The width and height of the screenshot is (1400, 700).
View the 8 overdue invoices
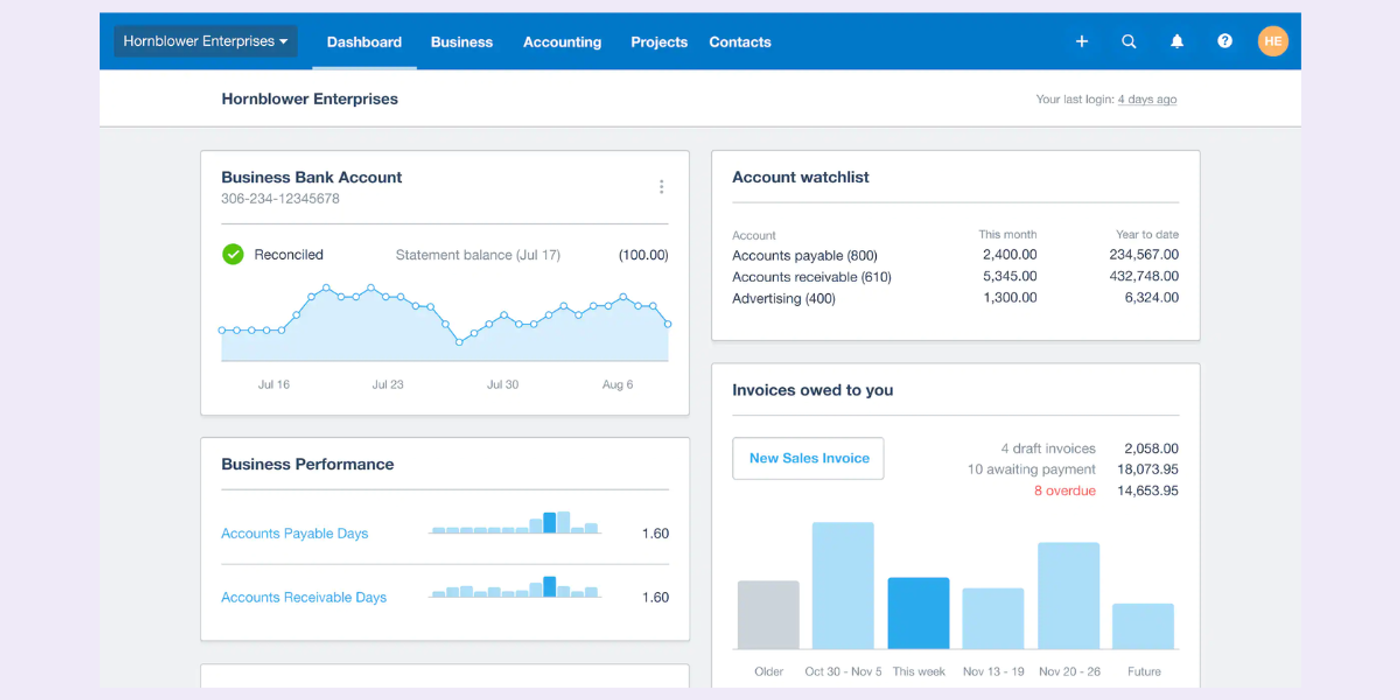(x=1066, y=490)
